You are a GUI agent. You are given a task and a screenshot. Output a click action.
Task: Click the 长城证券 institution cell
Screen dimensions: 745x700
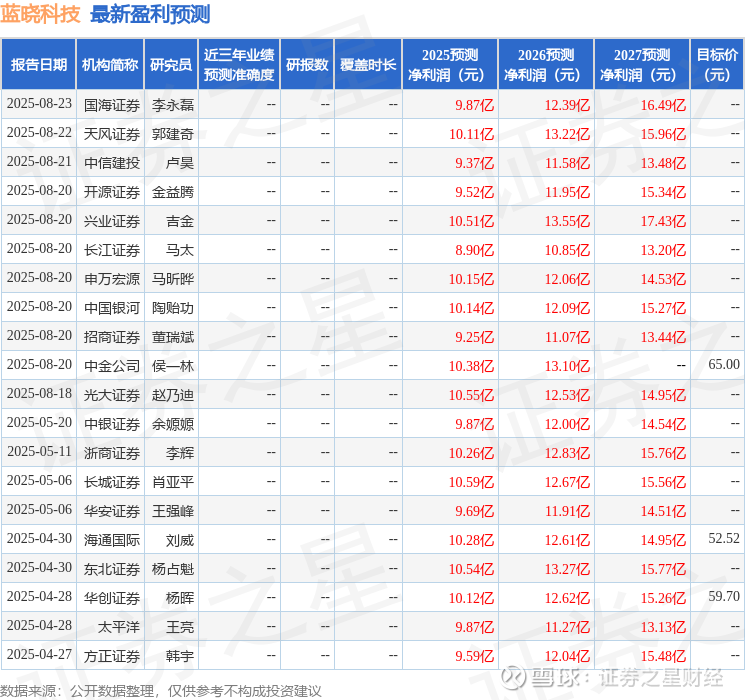(x=112, y=482)
